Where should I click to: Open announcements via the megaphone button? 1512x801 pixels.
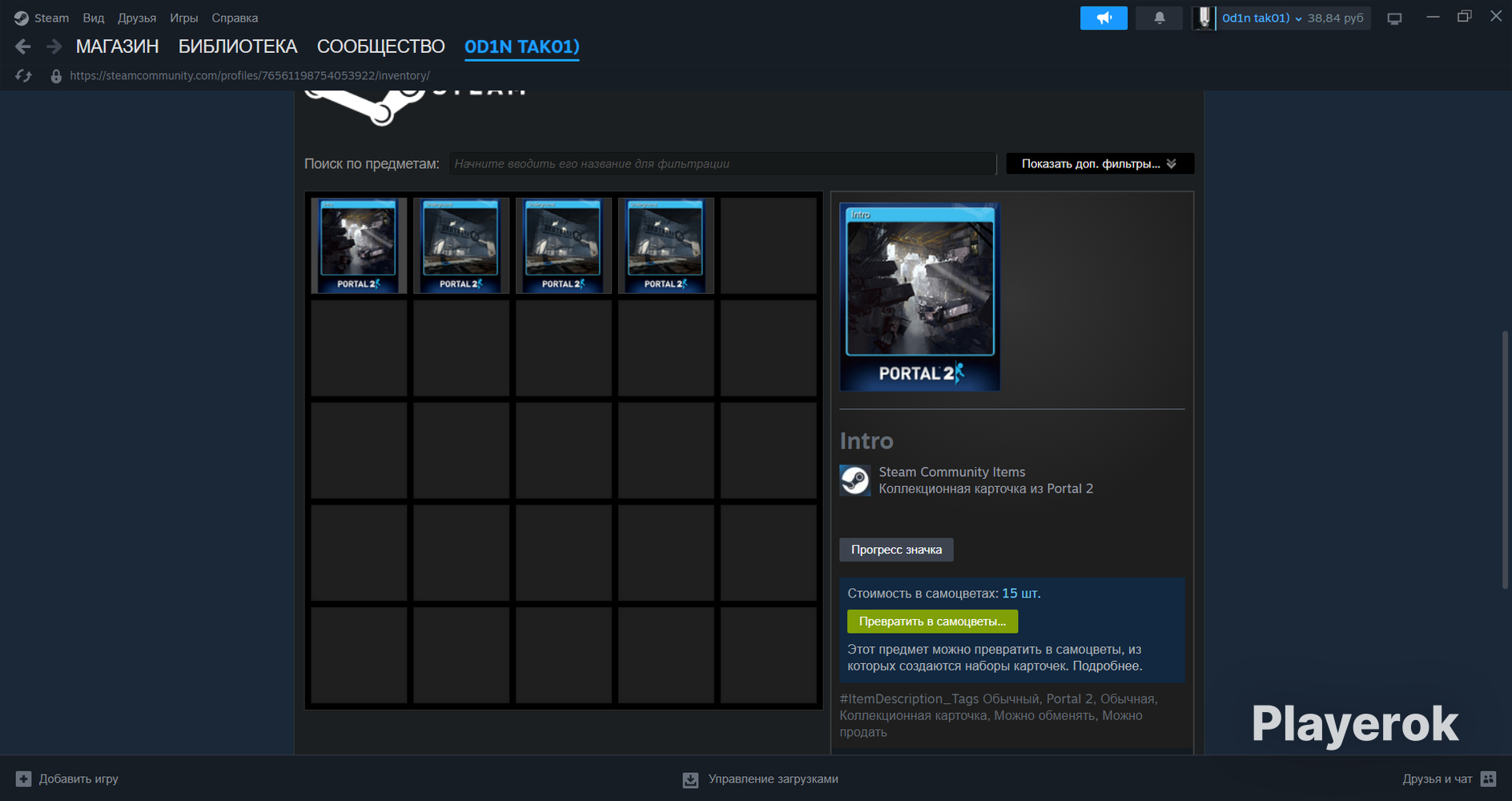[x=1104, y=18]
